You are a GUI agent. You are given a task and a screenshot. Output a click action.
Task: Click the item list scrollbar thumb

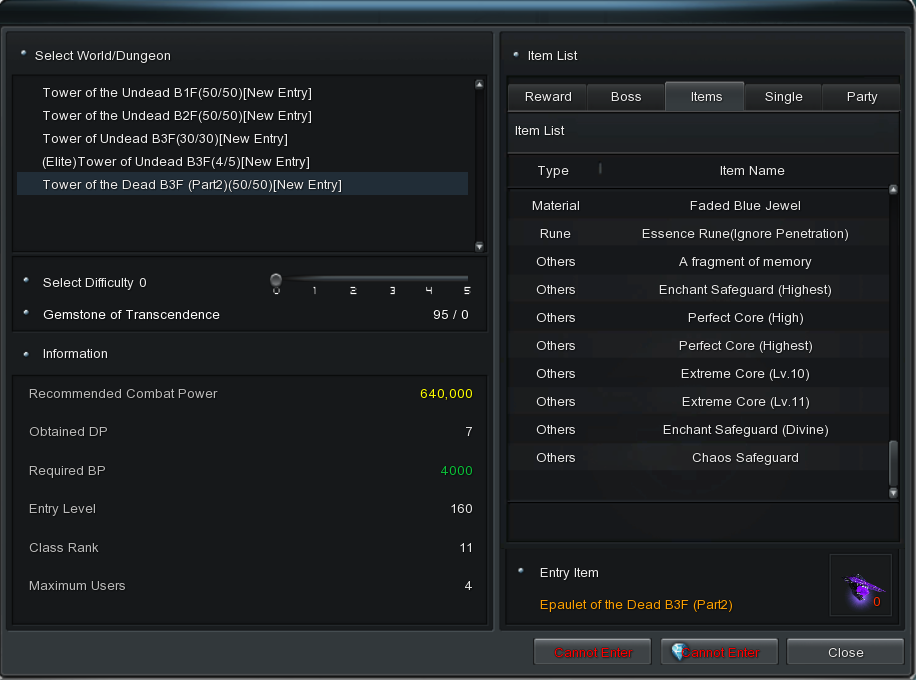[x=893, y=462]
